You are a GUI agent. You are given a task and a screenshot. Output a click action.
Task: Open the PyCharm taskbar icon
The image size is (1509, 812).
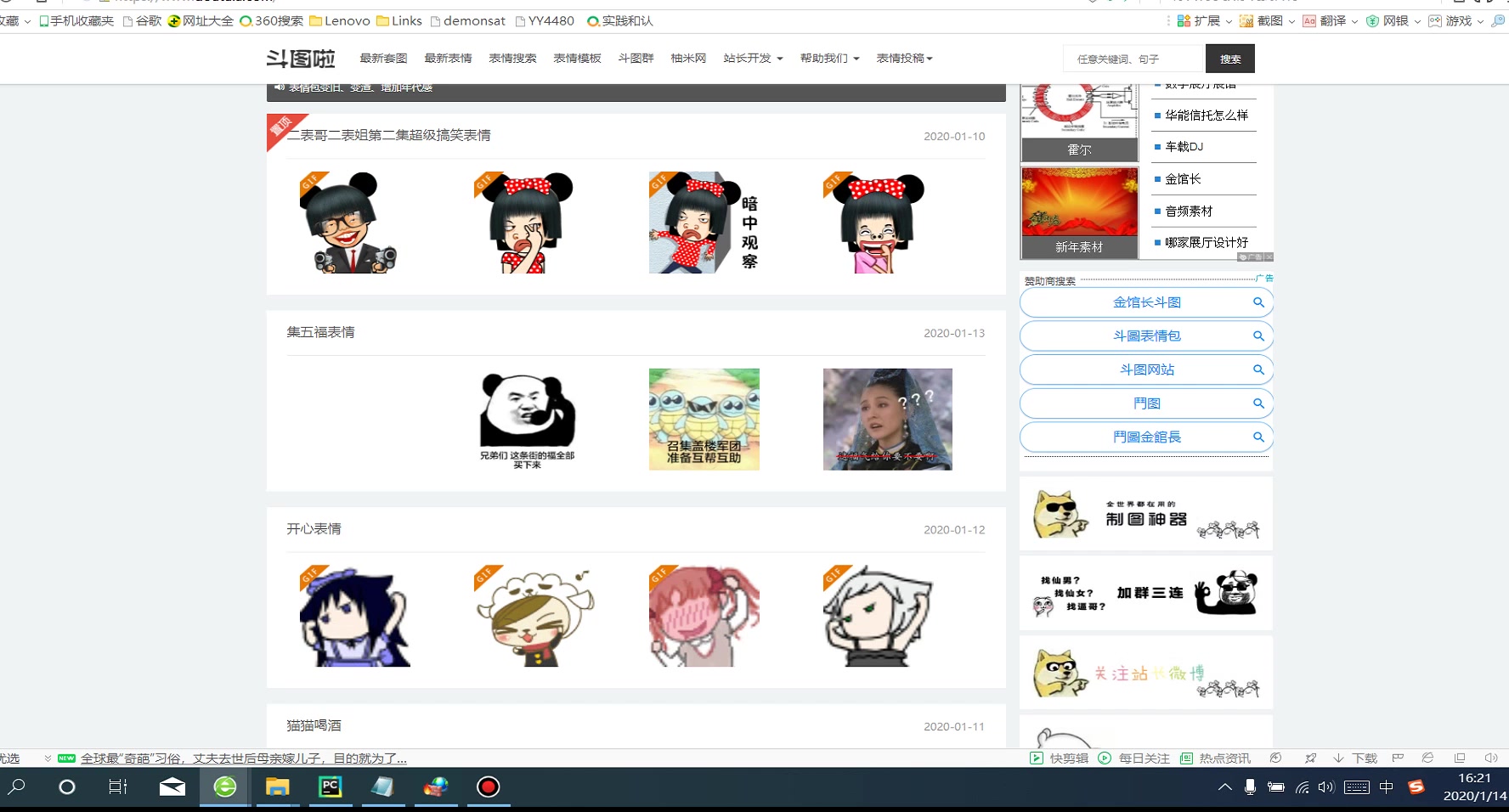pyautogui.click(x=331, y=787)
